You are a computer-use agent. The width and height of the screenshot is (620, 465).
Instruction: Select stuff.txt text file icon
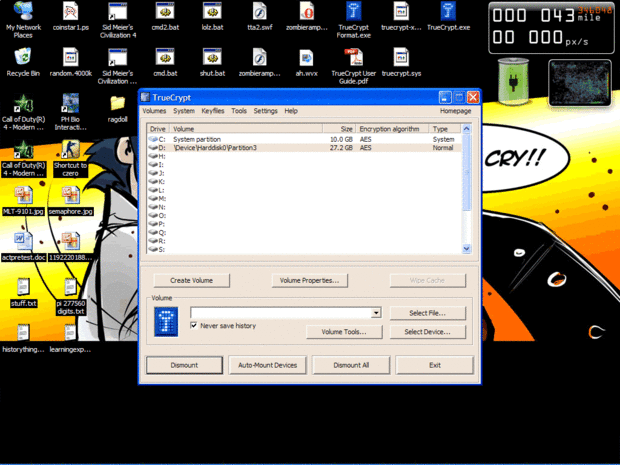click(23, 293)
